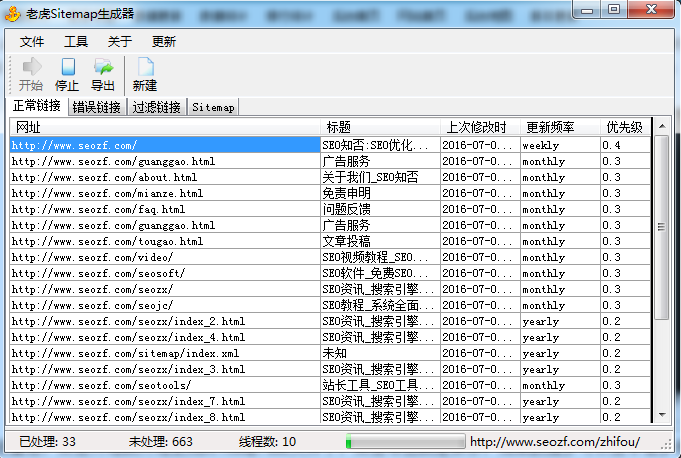The width and height of the screenshot is (681, 458).
Task: Click the 优先级 column header
Action: click(x=624, y=127)
